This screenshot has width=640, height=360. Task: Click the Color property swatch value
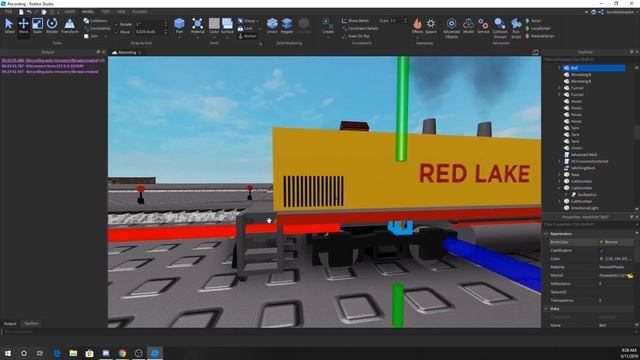(602, 259)
